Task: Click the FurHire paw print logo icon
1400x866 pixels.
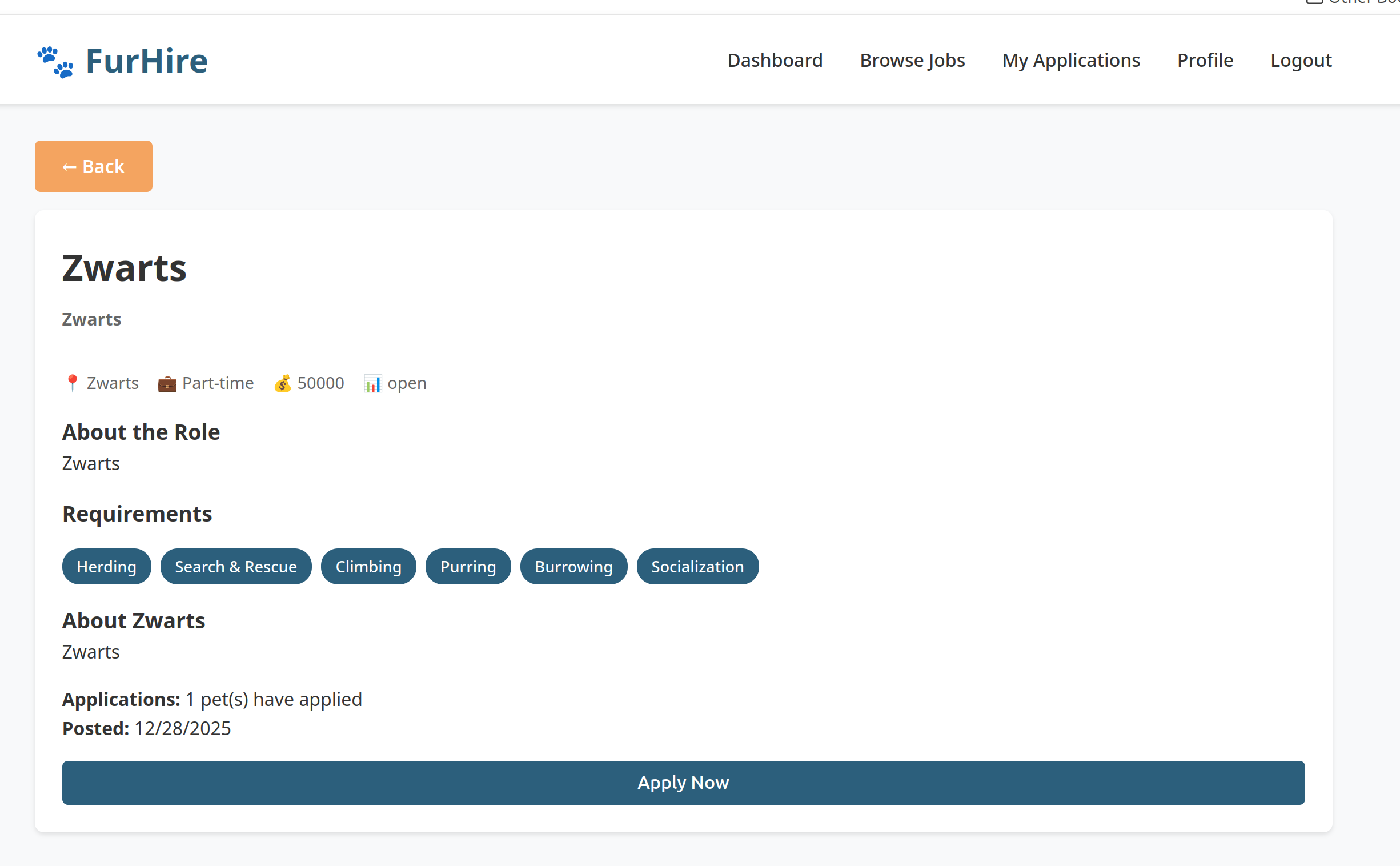Action: [x=55, y=61]
